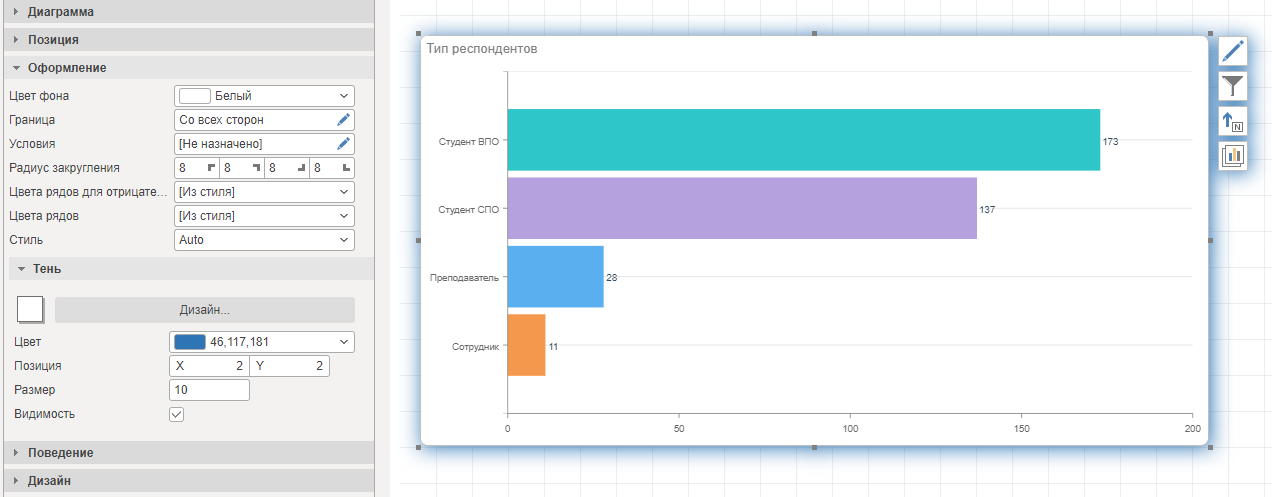Click the Размер input field
The image size is (1272, 497).
click(209, 390)
